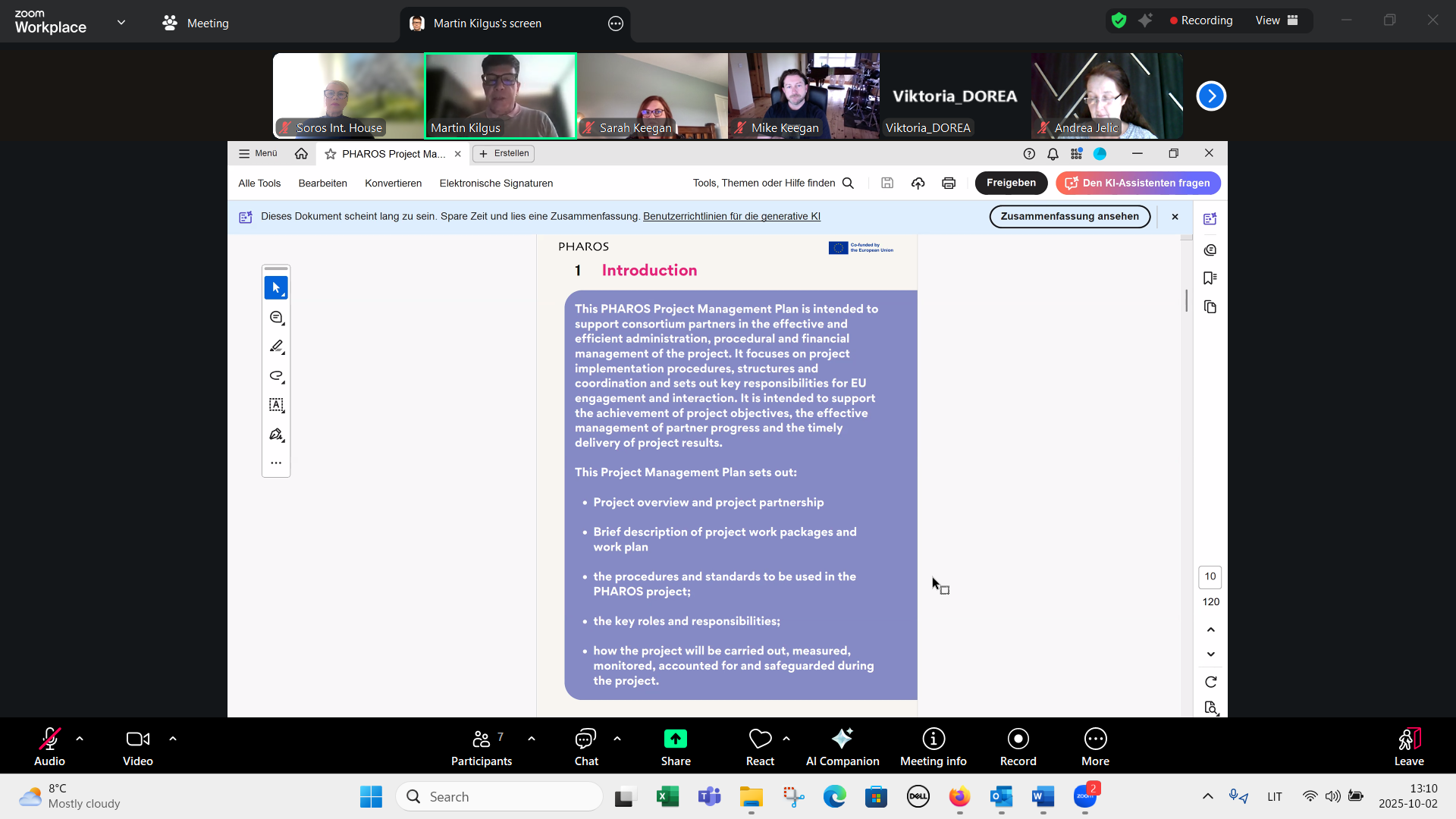Open Zoom AI Companion
The height and width of the screenshot is (819, 1456).
click(x=842, y=747)
